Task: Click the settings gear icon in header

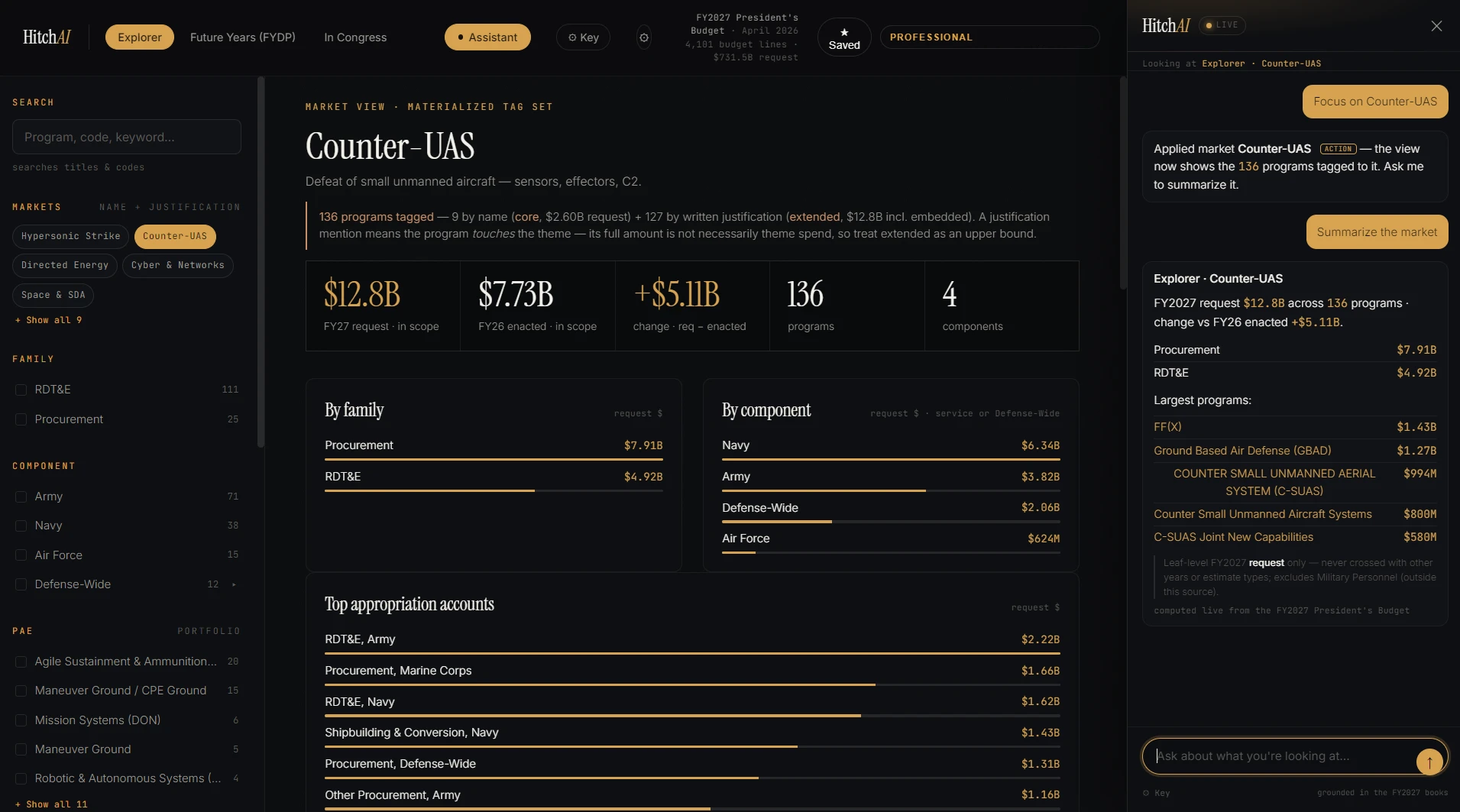Action: [x=644, y=37]
